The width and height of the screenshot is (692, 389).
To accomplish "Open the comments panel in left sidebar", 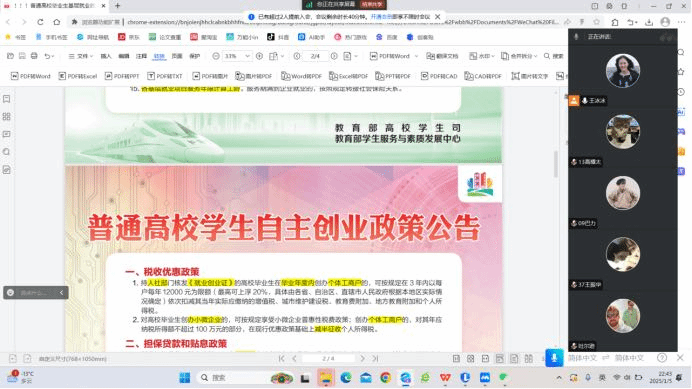I will (7, 134).
